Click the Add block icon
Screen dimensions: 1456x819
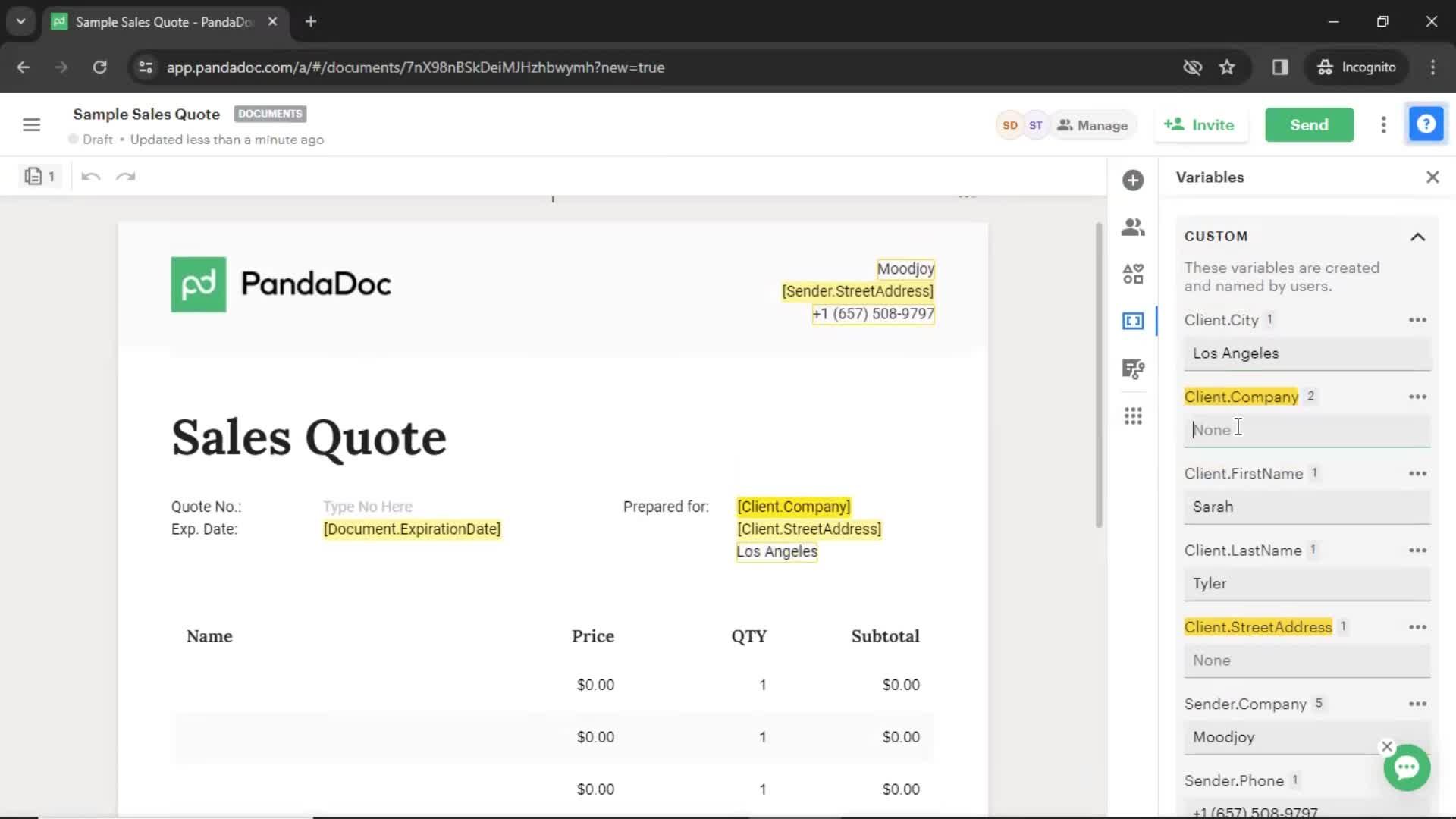pyautogui.click(x=1132, y=180)
